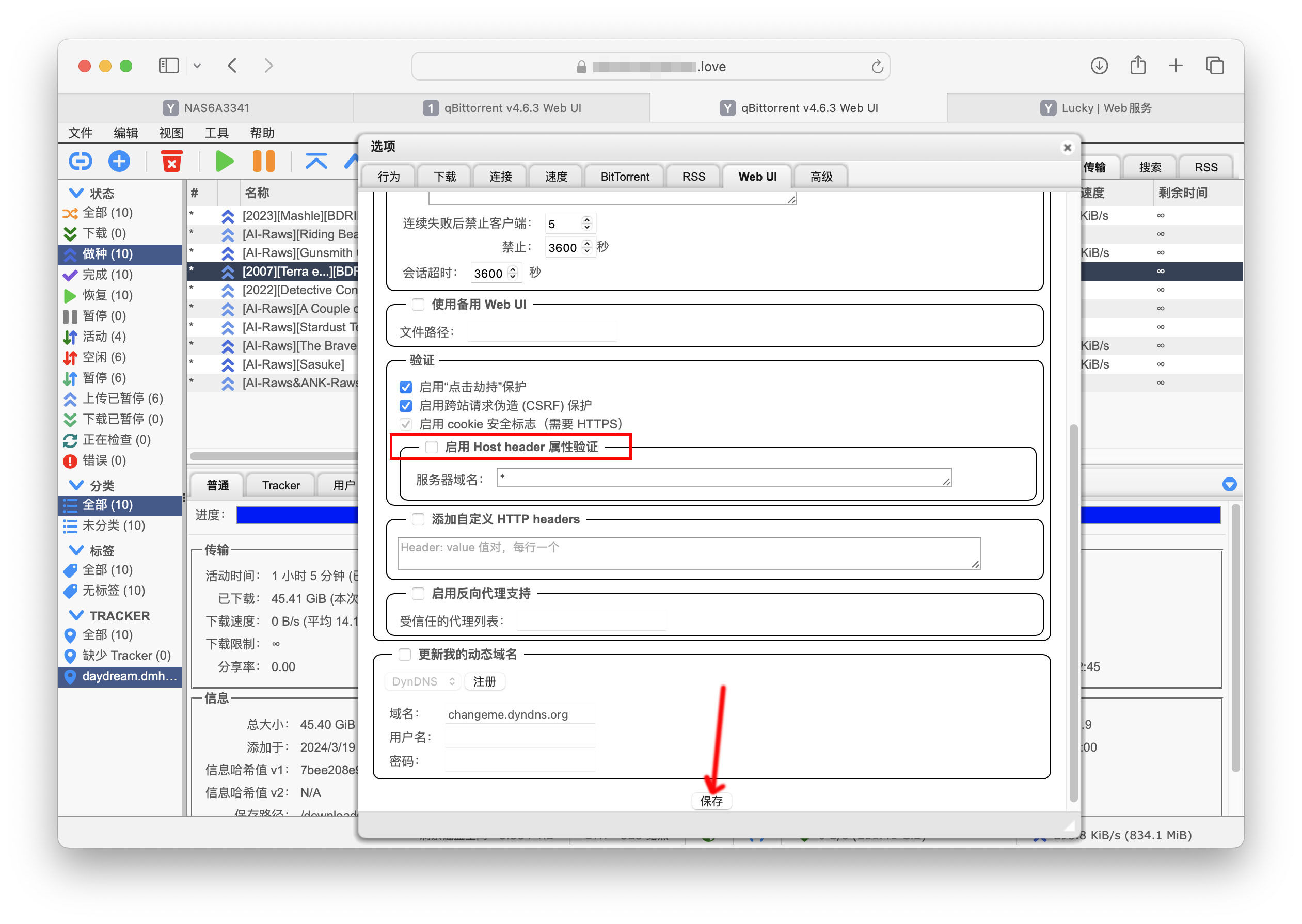Select active filter 活动 (4)
This screenshot has width=1302, height=924.
tap(119, 337)
